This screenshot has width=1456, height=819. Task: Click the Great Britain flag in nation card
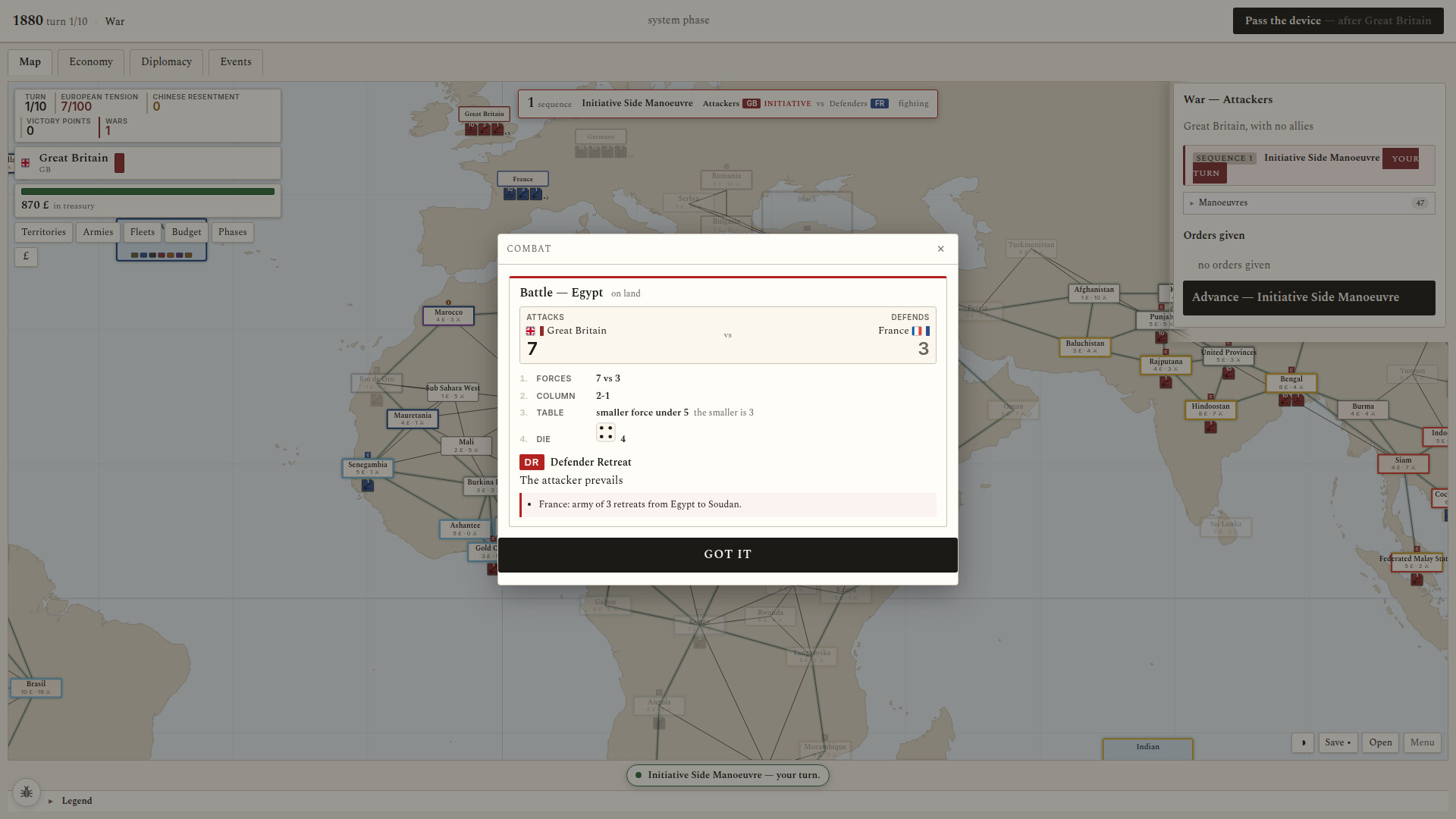coord(26,163)
